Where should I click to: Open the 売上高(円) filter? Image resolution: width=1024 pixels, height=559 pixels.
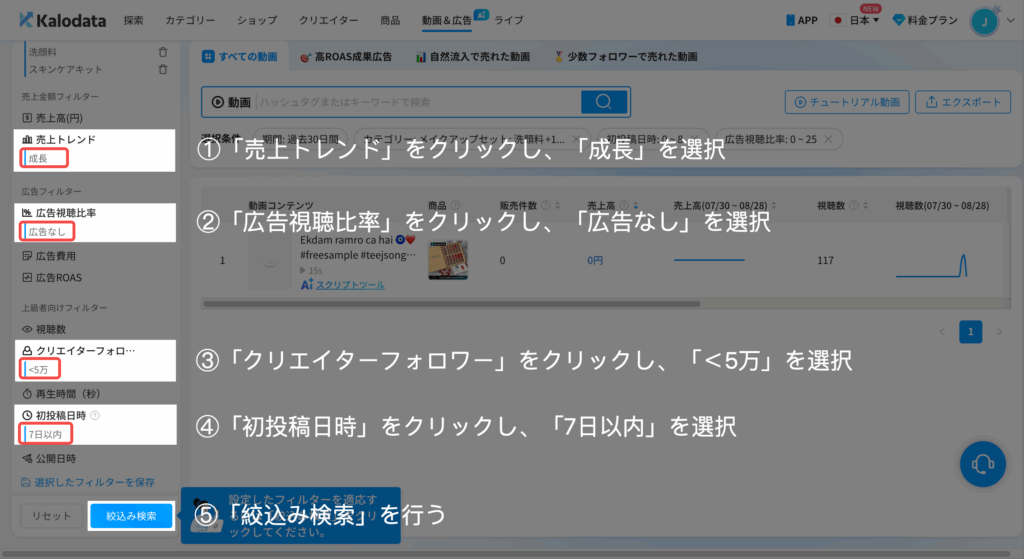[x=52, y=118]
